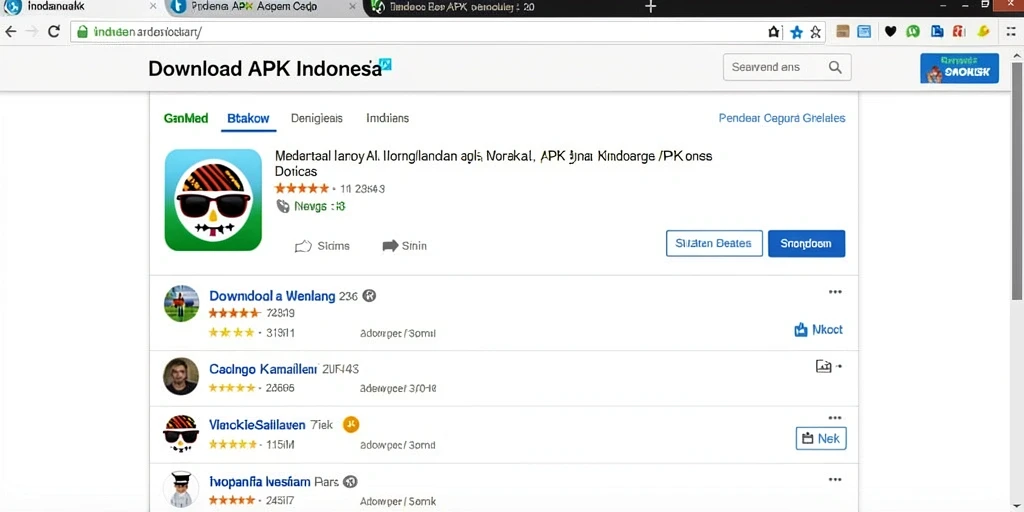Open three-dot menu for Downdoal a Wenlang
Screen dimensions: 1024x512
pyautogui.click(x=835, y=292)
